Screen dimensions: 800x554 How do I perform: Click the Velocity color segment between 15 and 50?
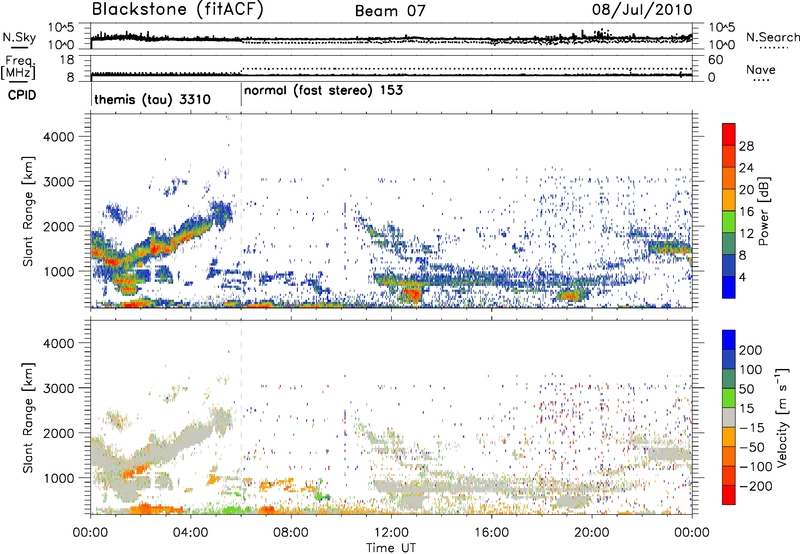pos(729,398)
